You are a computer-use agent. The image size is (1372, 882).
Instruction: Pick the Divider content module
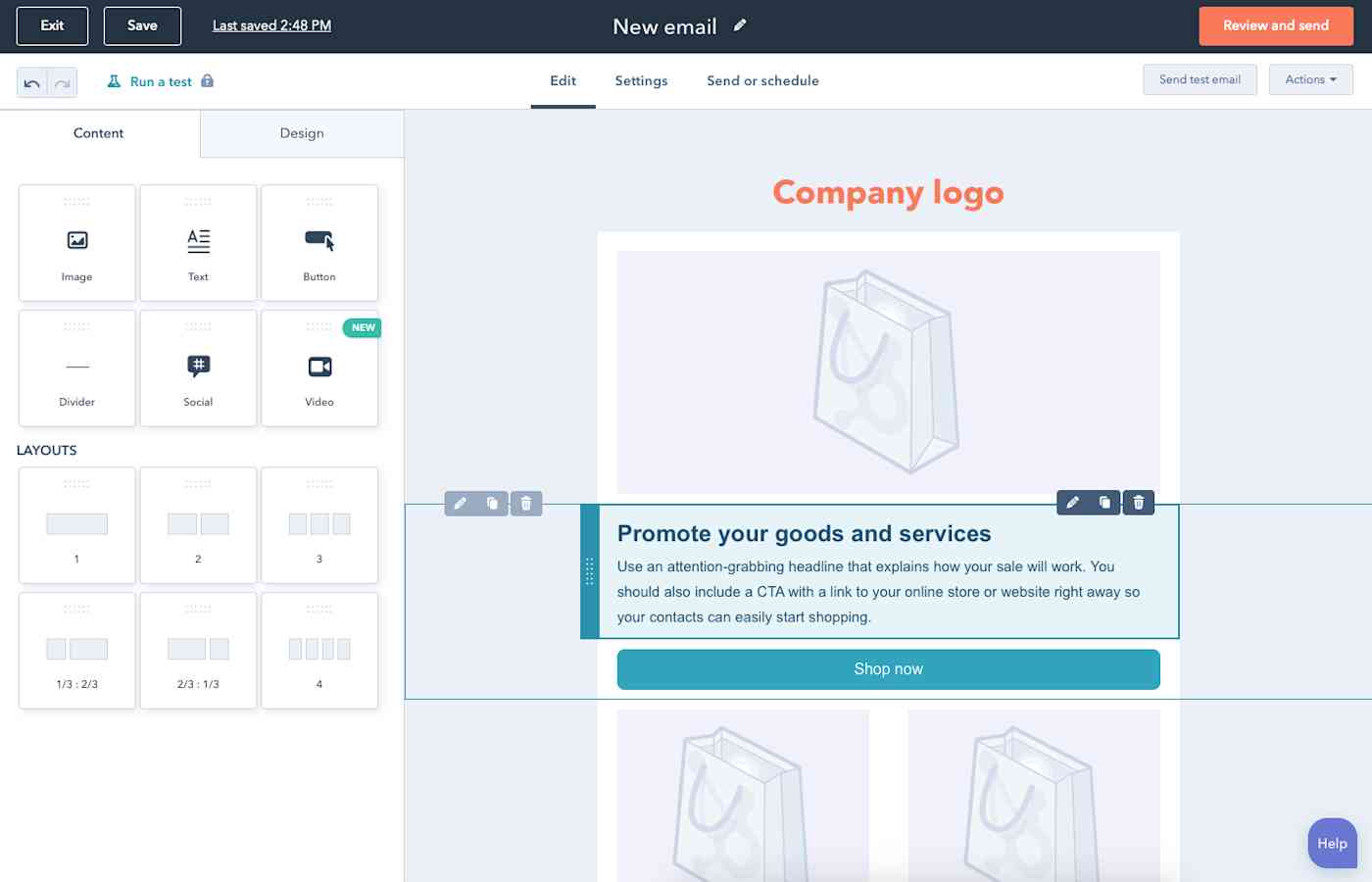coord(77,368)
